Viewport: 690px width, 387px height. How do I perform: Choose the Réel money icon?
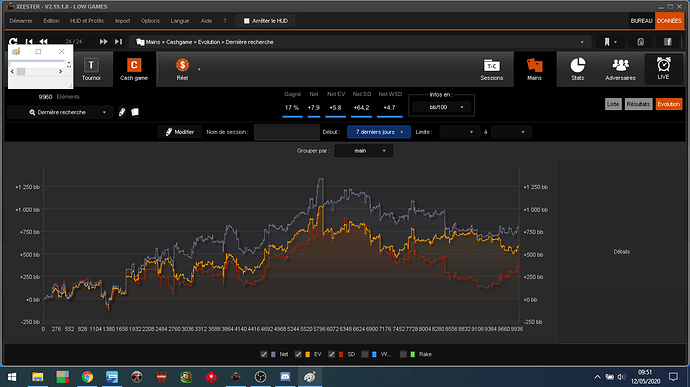tap(182, 65)
